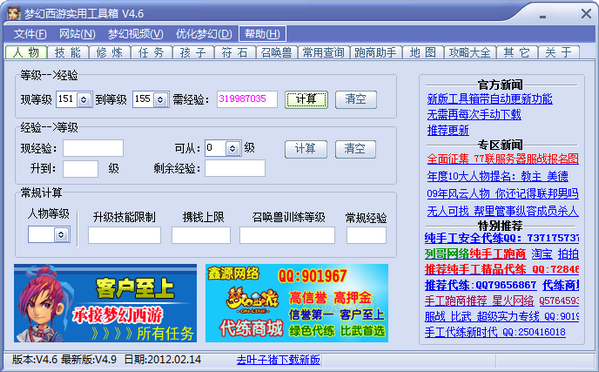This screenshot has width=599, height=372.
Task: Expand the 人物等级 dropdown
Action: point(61,235)
